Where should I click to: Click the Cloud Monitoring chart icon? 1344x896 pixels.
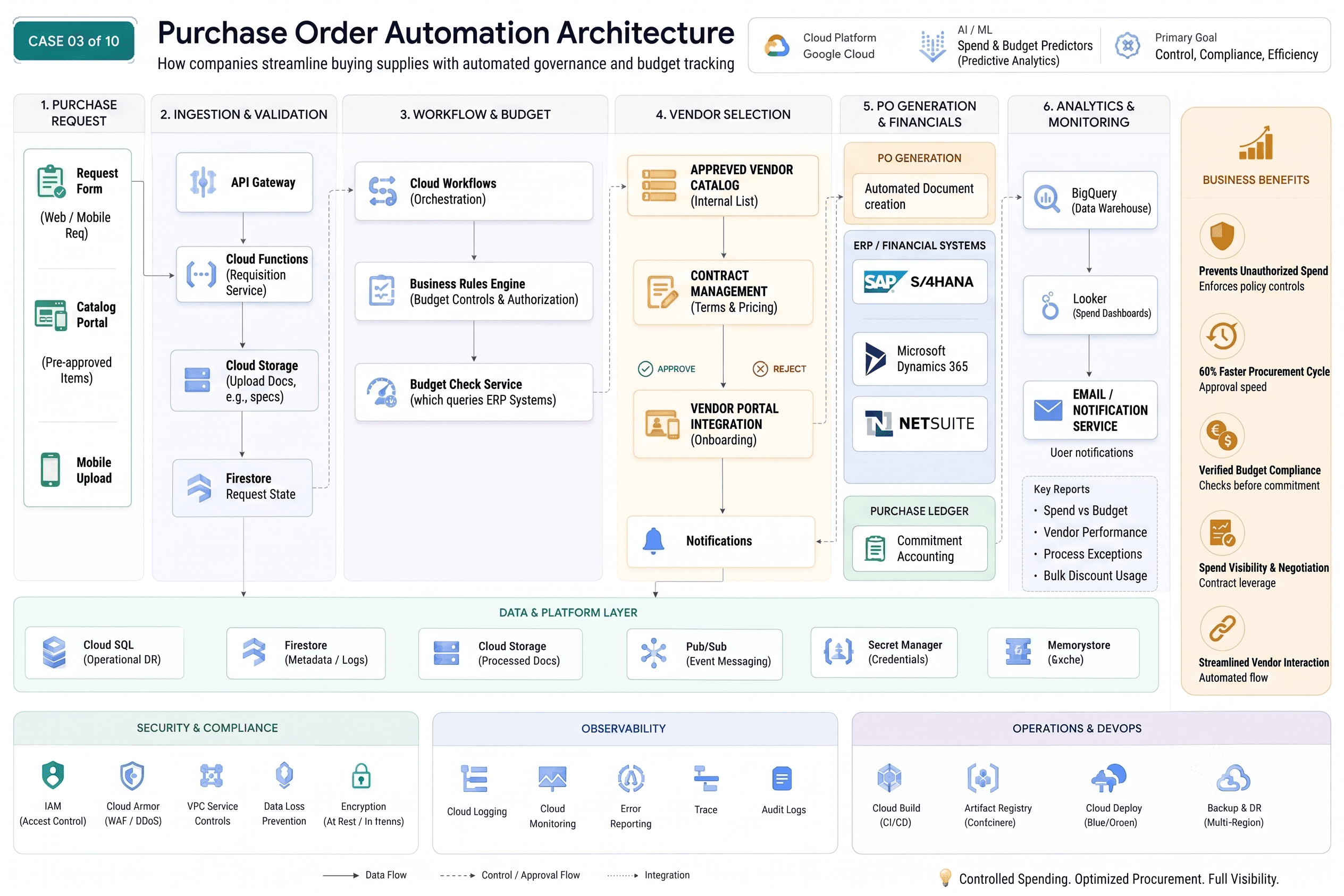point(552,778)
